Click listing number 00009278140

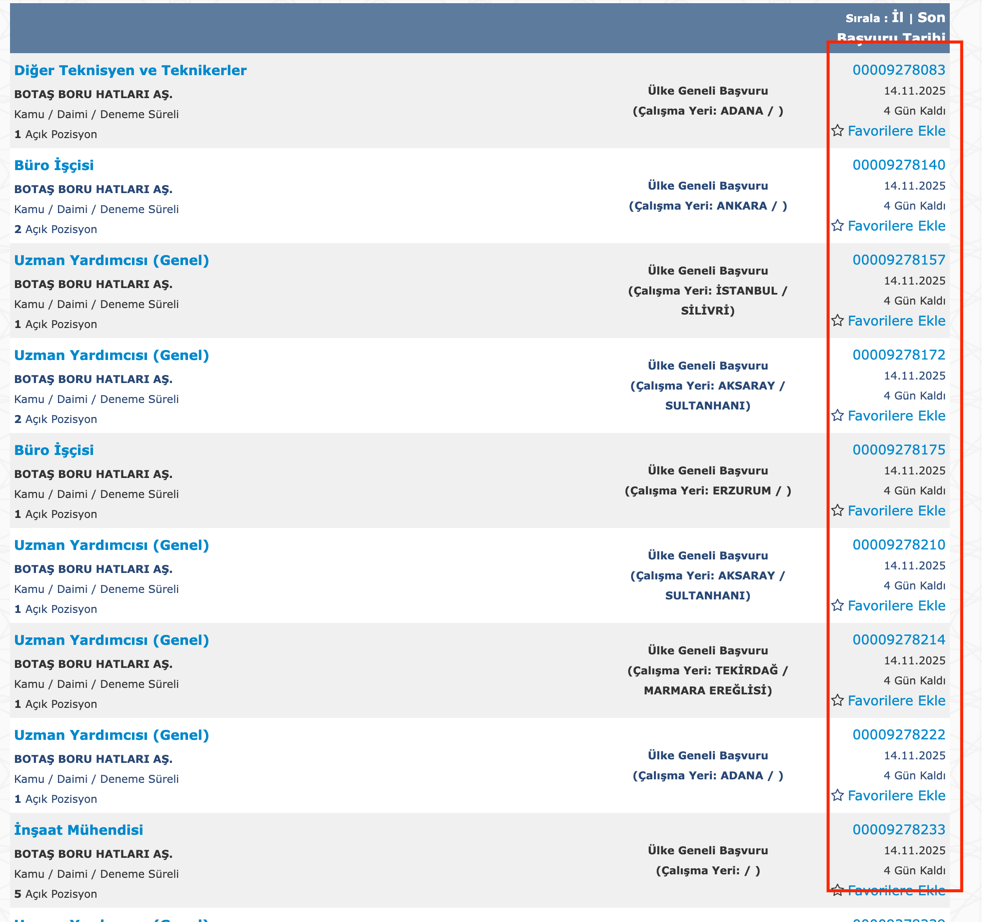pyautogui.click(x=898, y=165)
